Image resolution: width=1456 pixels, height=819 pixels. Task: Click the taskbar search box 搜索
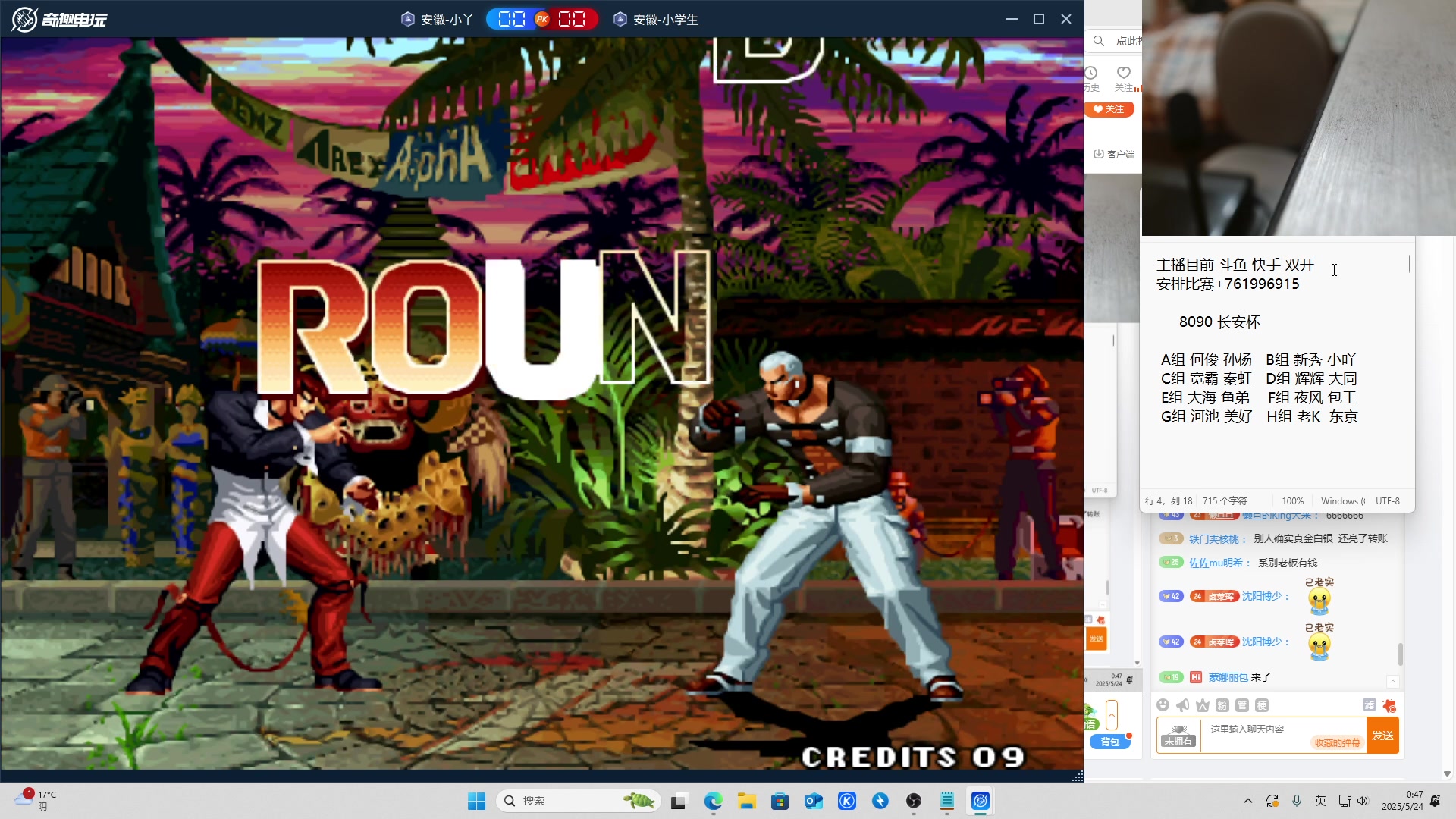coord(579,801)
